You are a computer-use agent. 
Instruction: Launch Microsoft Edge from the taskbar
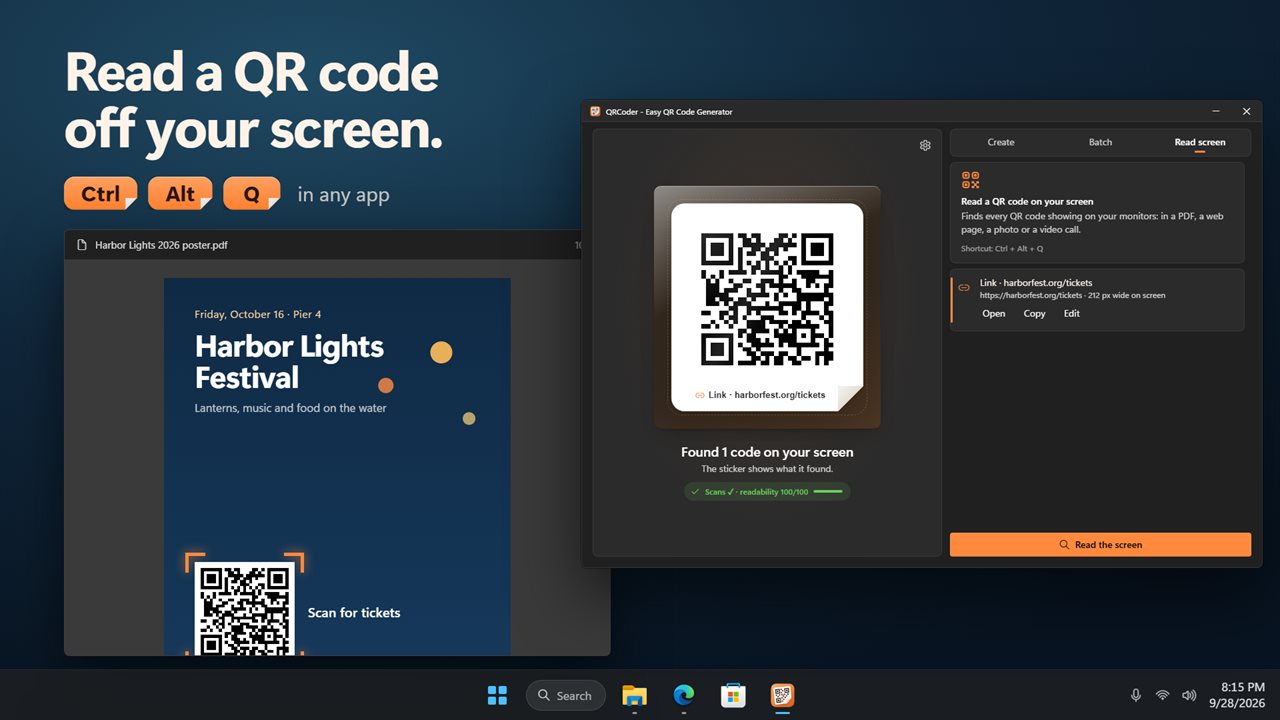(x=684, y=695)
